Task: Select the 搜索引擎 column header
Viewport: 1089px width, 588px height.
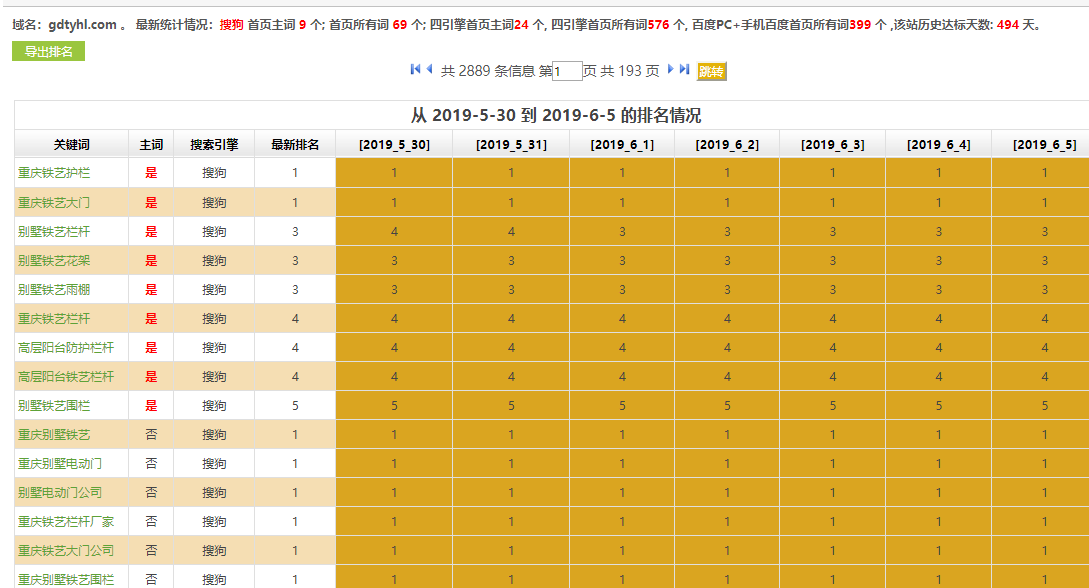Action: tap(214, 144)
